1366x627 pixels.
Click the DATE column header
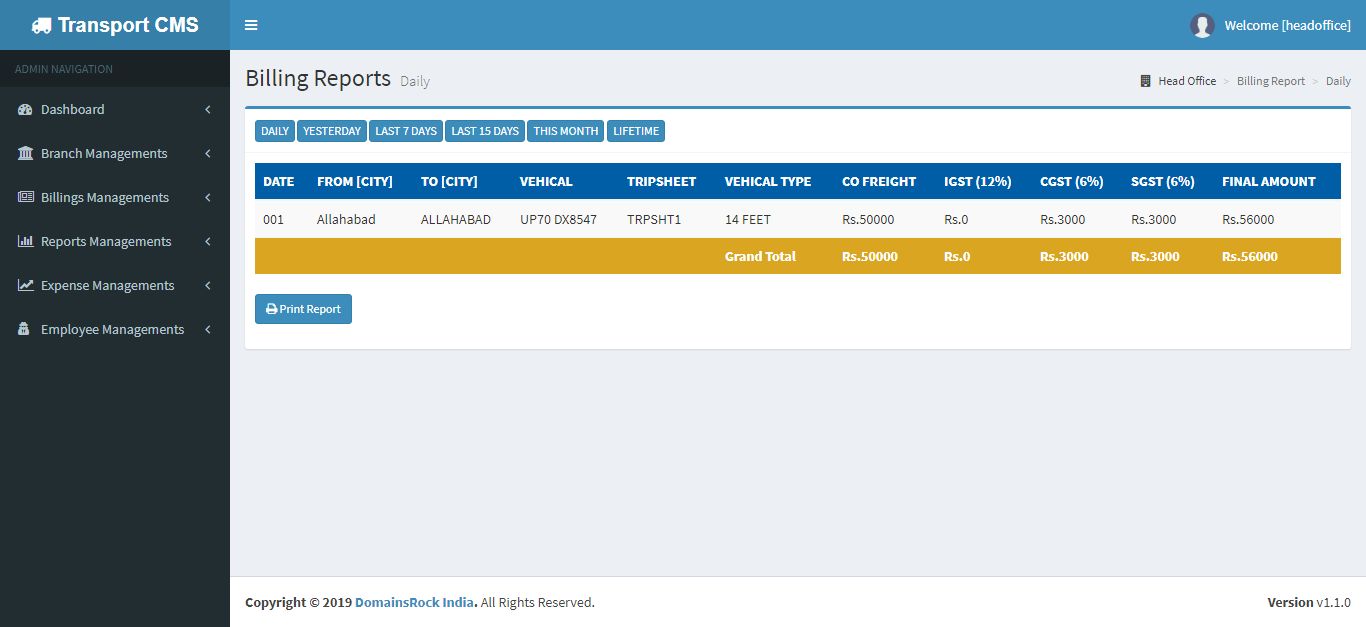(278, 181)
